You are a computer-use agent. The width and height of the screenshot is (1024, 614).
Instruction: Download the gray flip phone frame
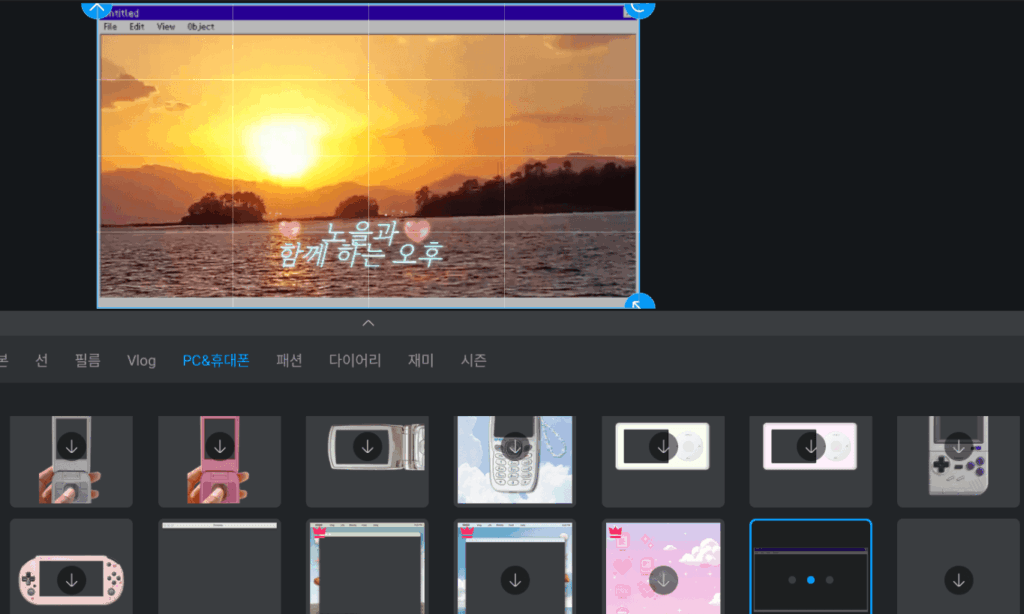[70, 446]
